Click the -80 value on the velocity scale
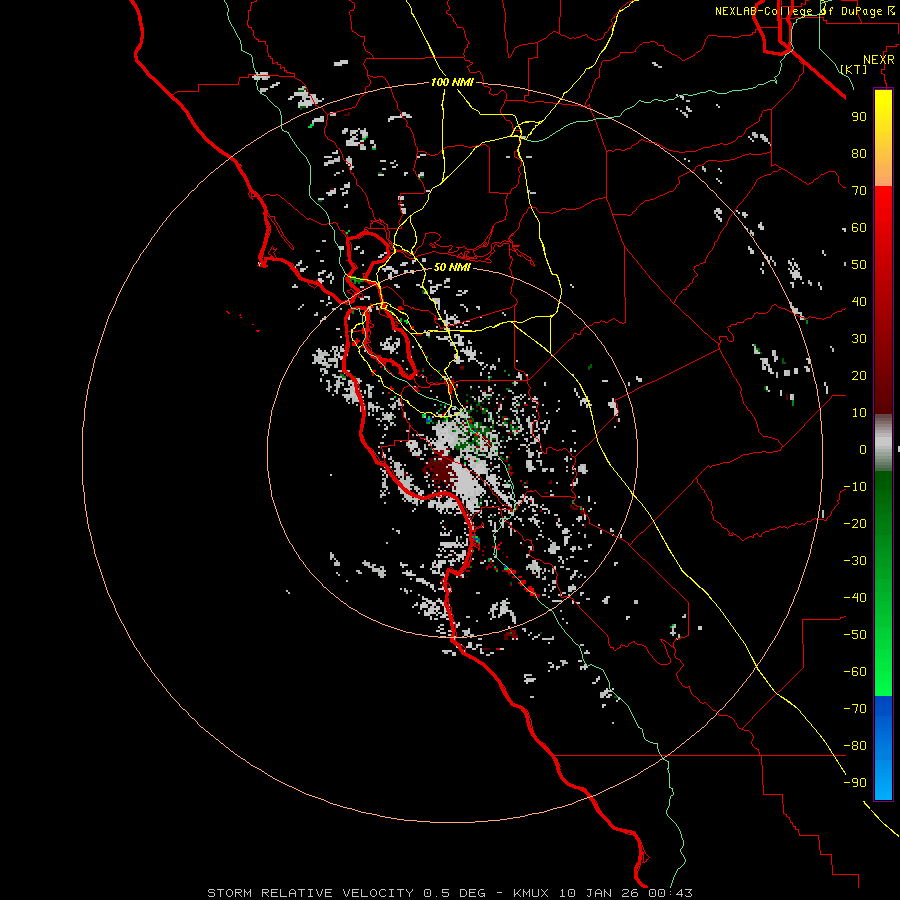Screen dimensions: 900x900 click(855, 746)
